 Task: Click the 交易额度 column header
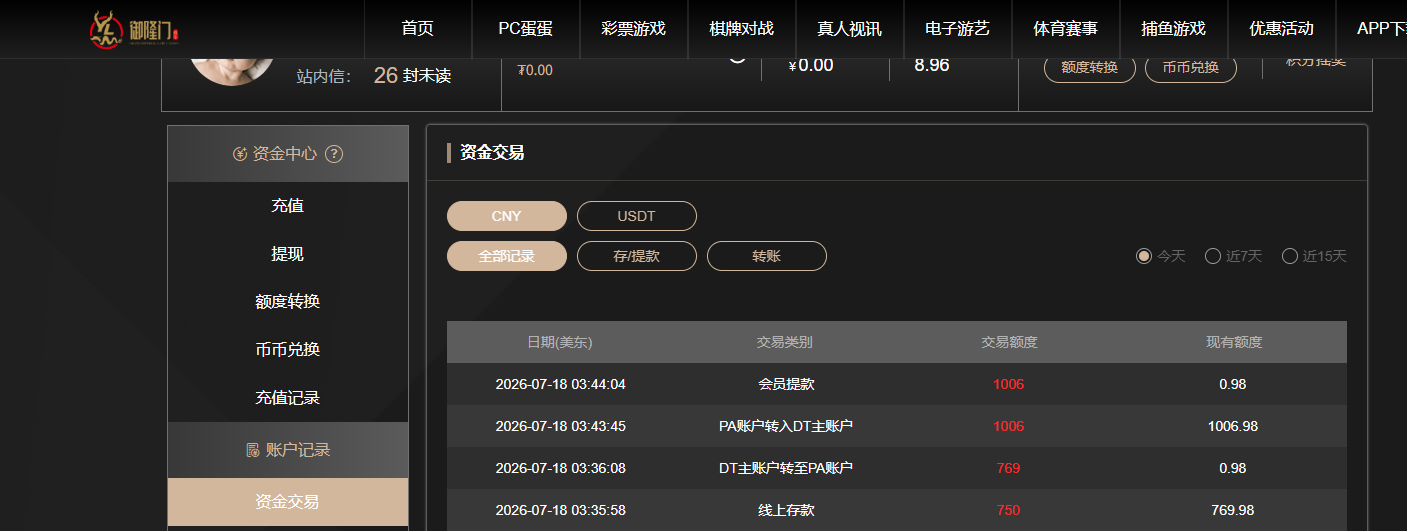click(1010, 342)
